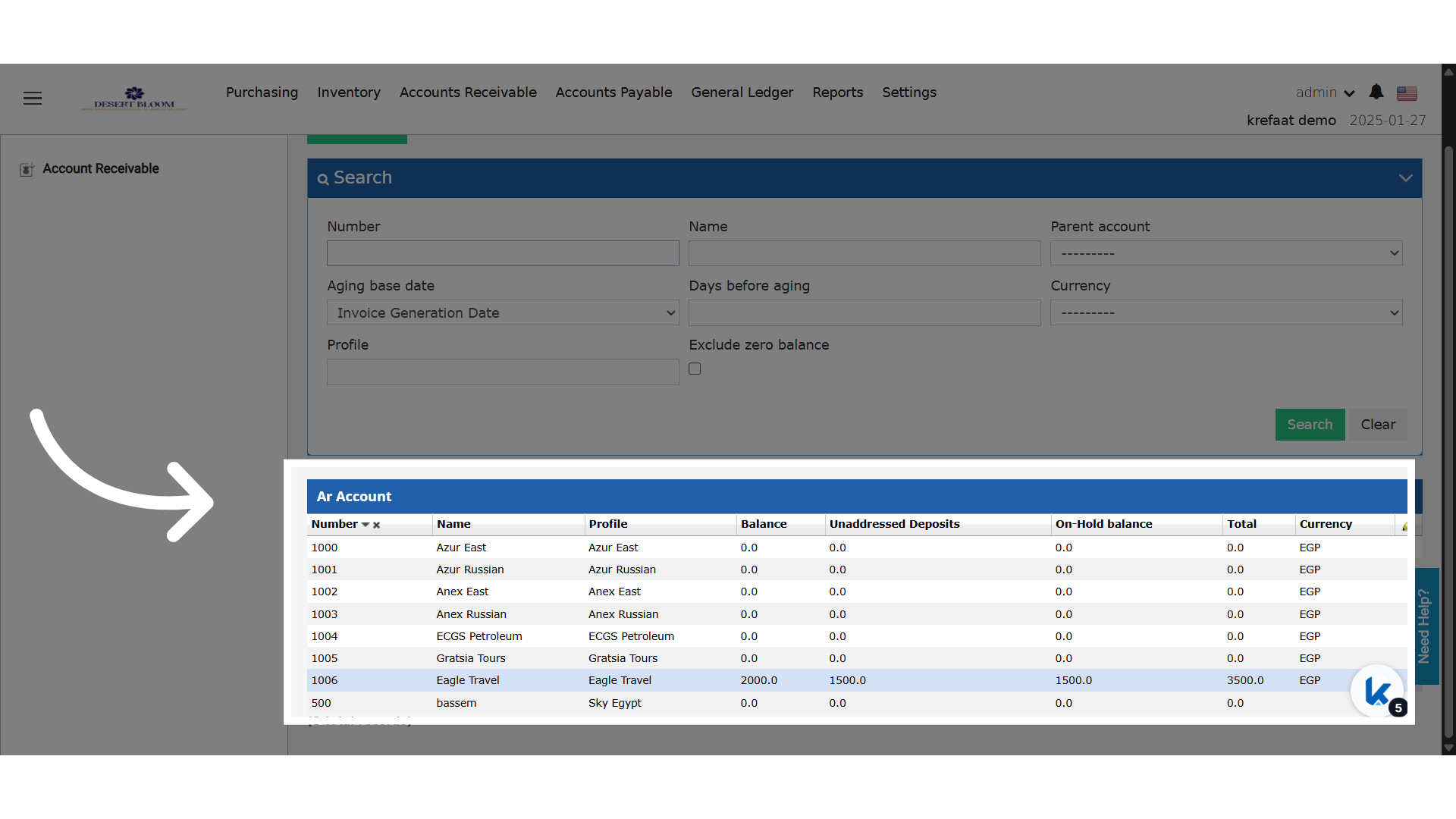Select Account Receivable in the sidebar
This screenshot has height=819, width=1456.
(101, 169)
